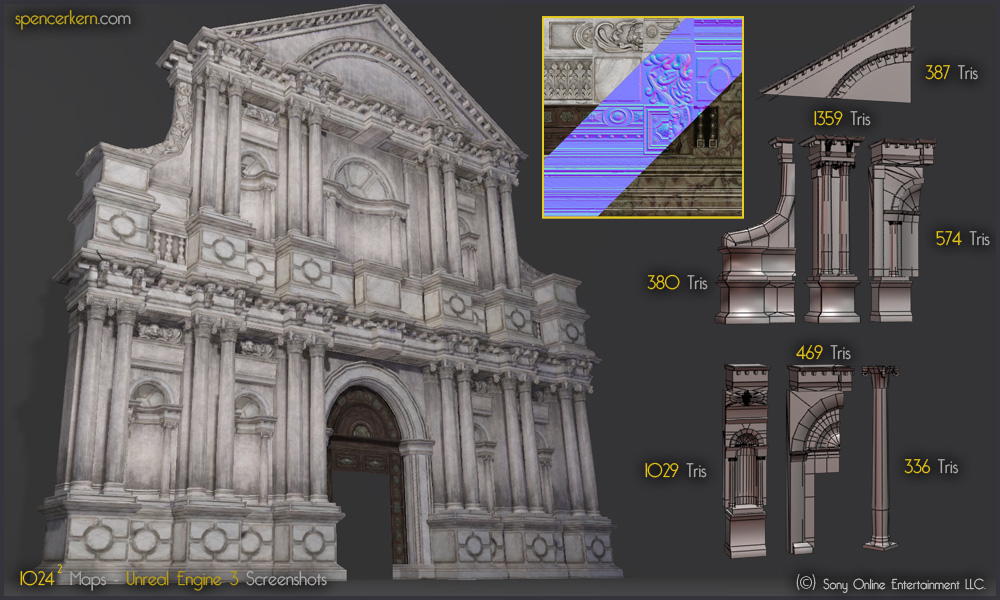Select the single column wireframe model
Image resolution: width=1000 pixels, height=600 pixels.
(x=880, y=458)
